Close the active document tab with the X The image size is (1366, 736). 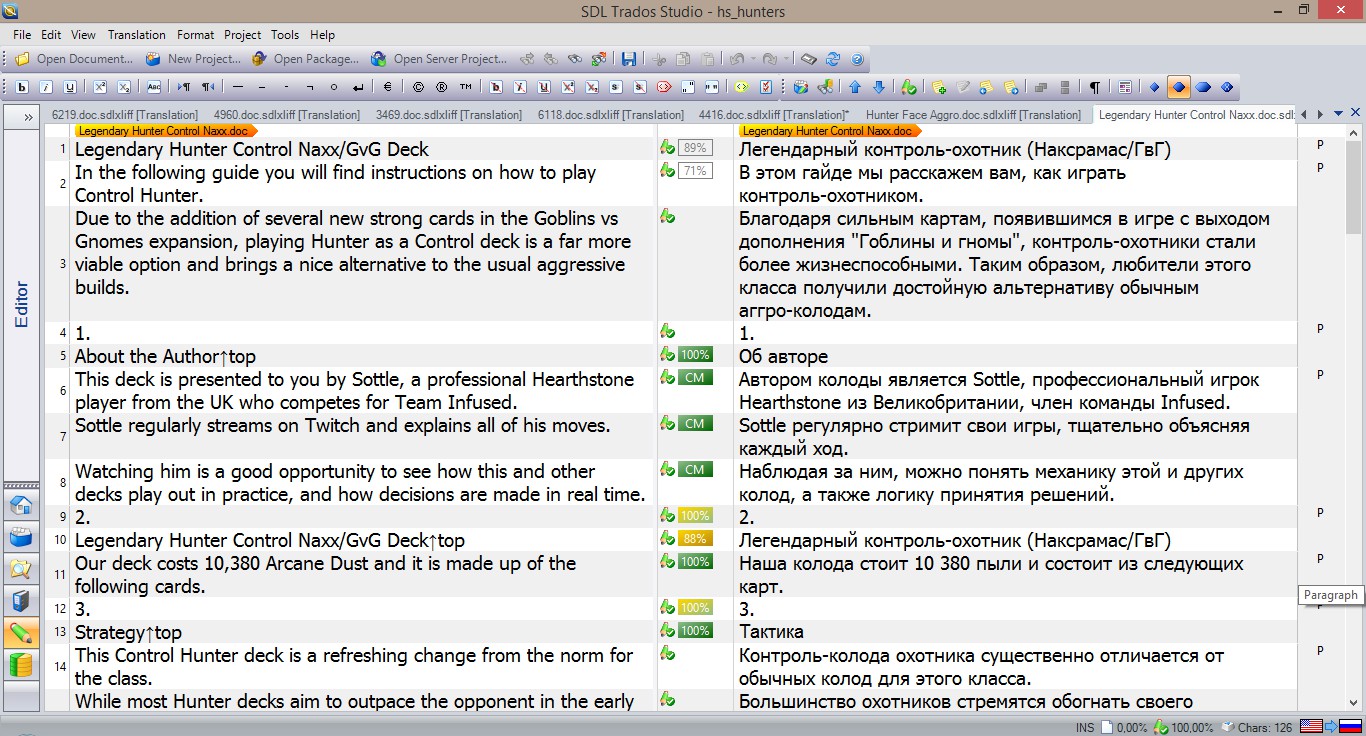tap(1355, 113)
